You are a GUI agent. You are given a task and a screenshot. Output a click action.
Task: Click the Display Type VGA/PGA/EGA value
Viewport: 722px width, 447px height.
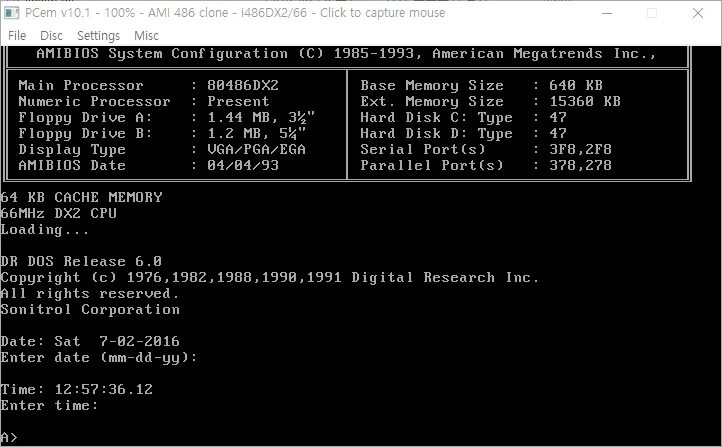pyautogui.click(x=256, y=149)
